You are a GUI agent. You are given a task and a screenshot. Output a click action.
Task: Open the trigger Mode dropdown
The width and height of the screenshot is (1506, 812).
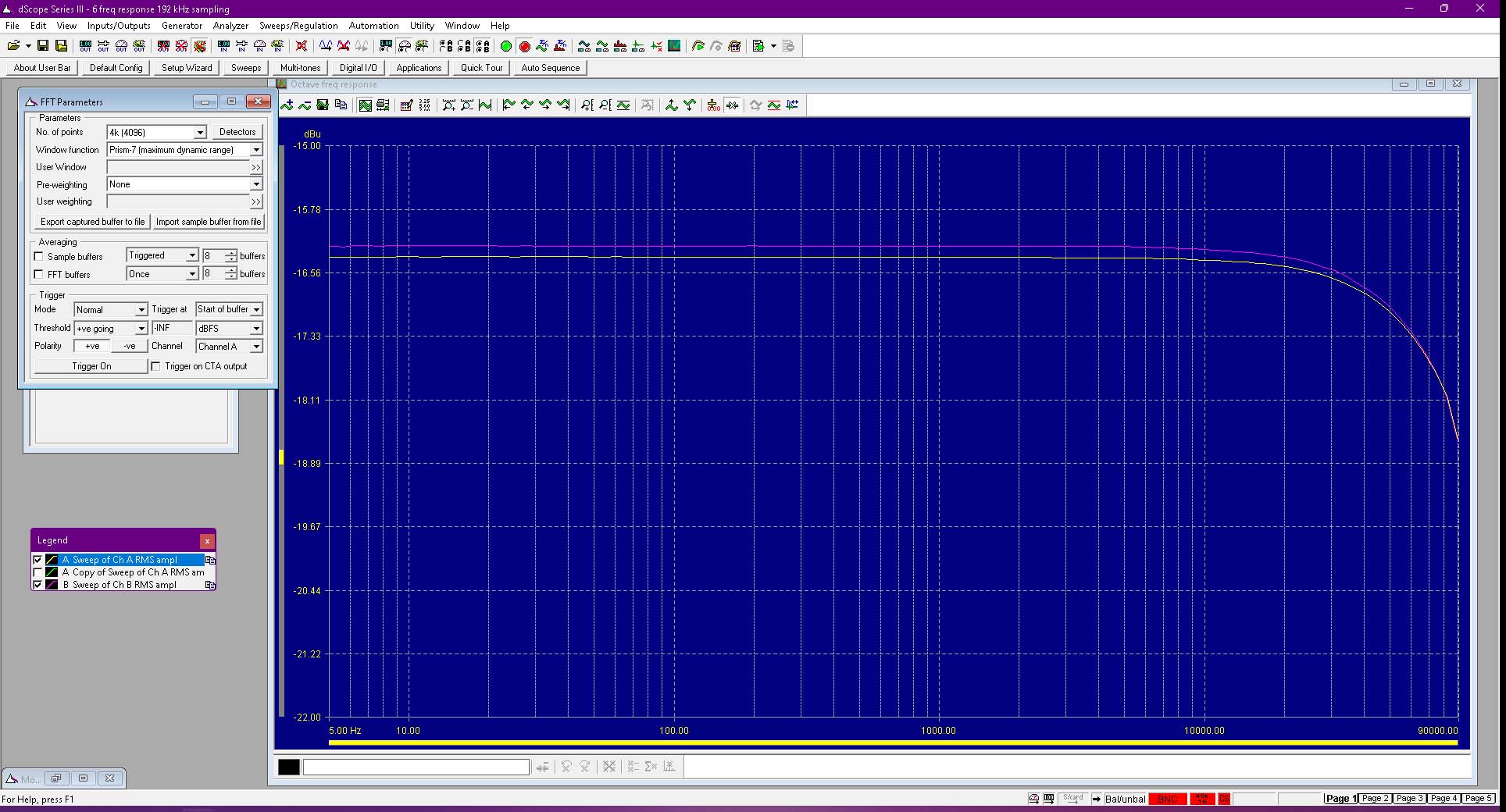141,310
